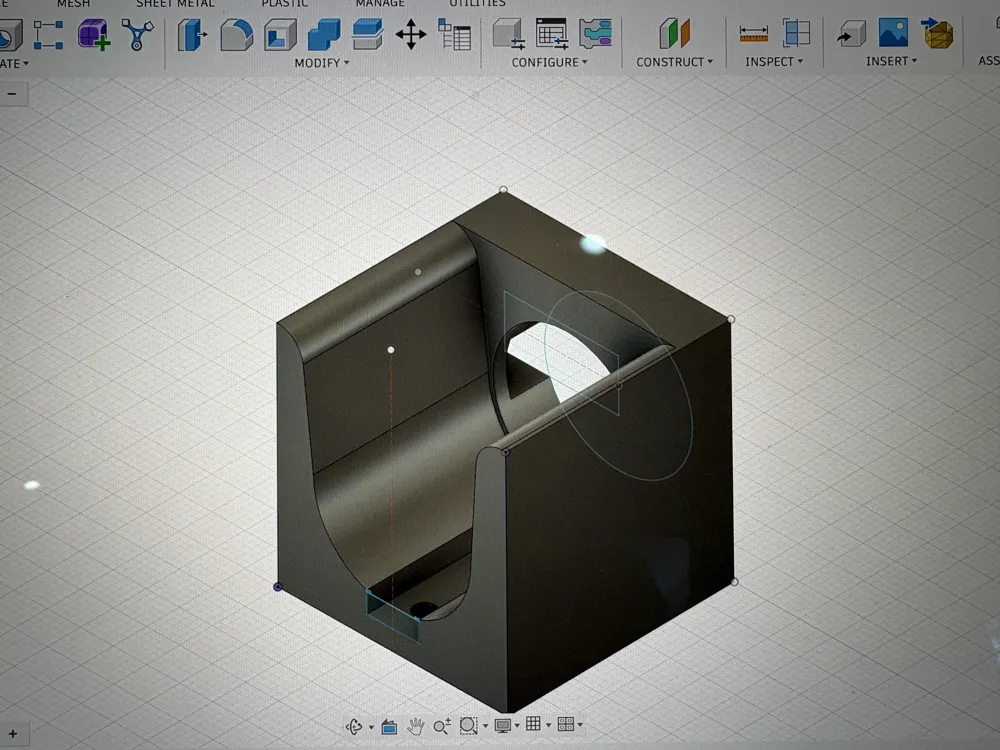Open the INSERT dropdown menu
The width and height of the screenshot is (1000, 750).
892,61
